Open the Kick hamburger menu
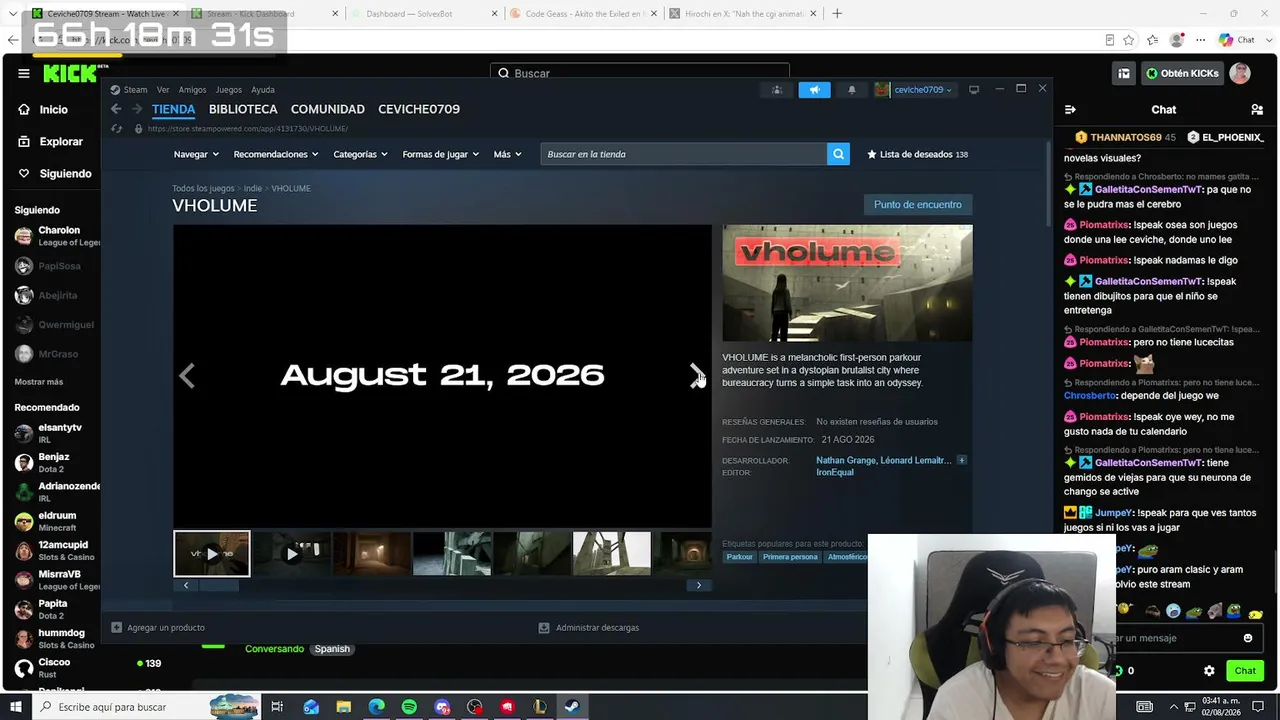This screenshot has height=720, width=1280. (24, 73)
